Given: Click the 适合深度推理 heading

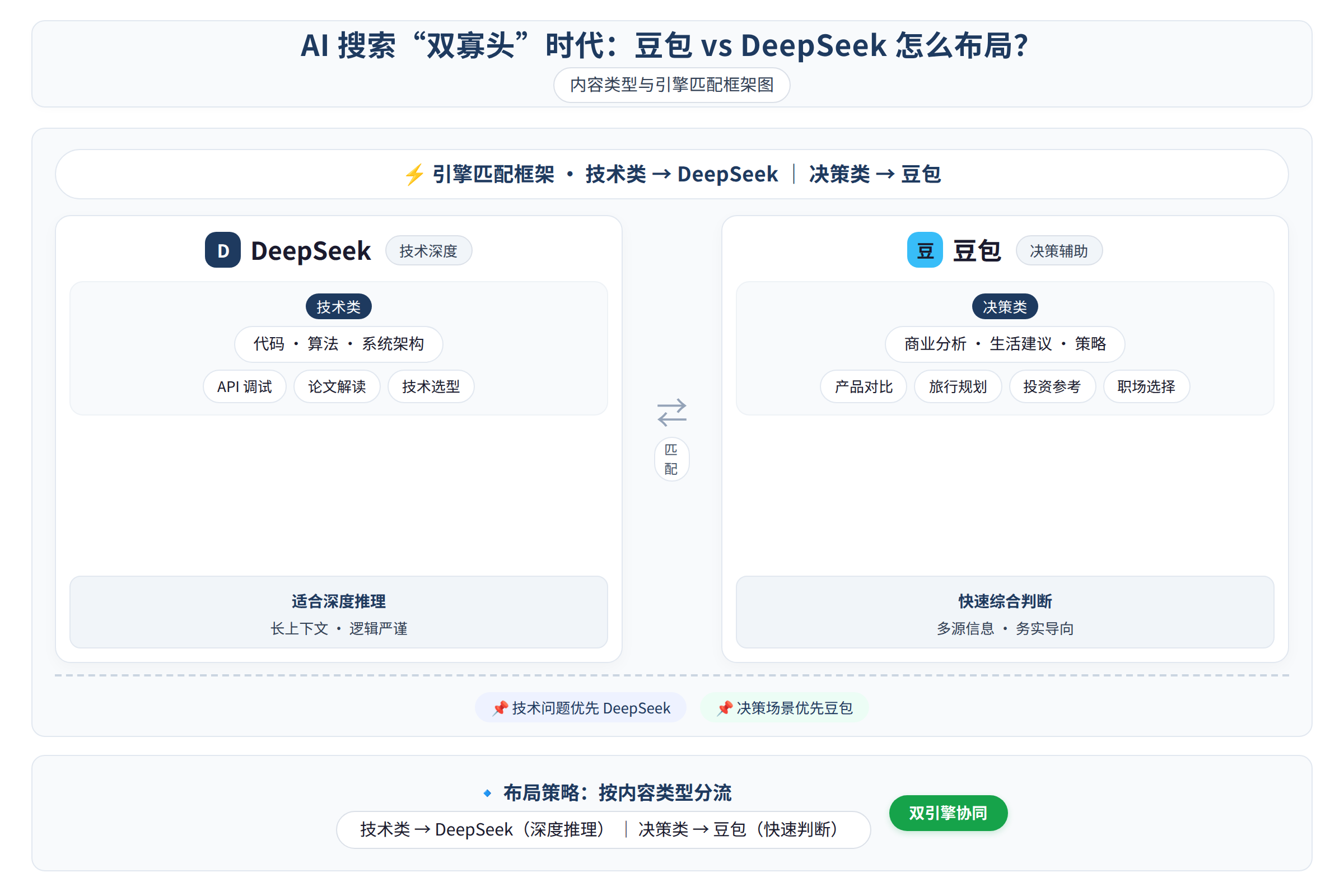Looking at the screenshot, I should (x=339, y=601).
